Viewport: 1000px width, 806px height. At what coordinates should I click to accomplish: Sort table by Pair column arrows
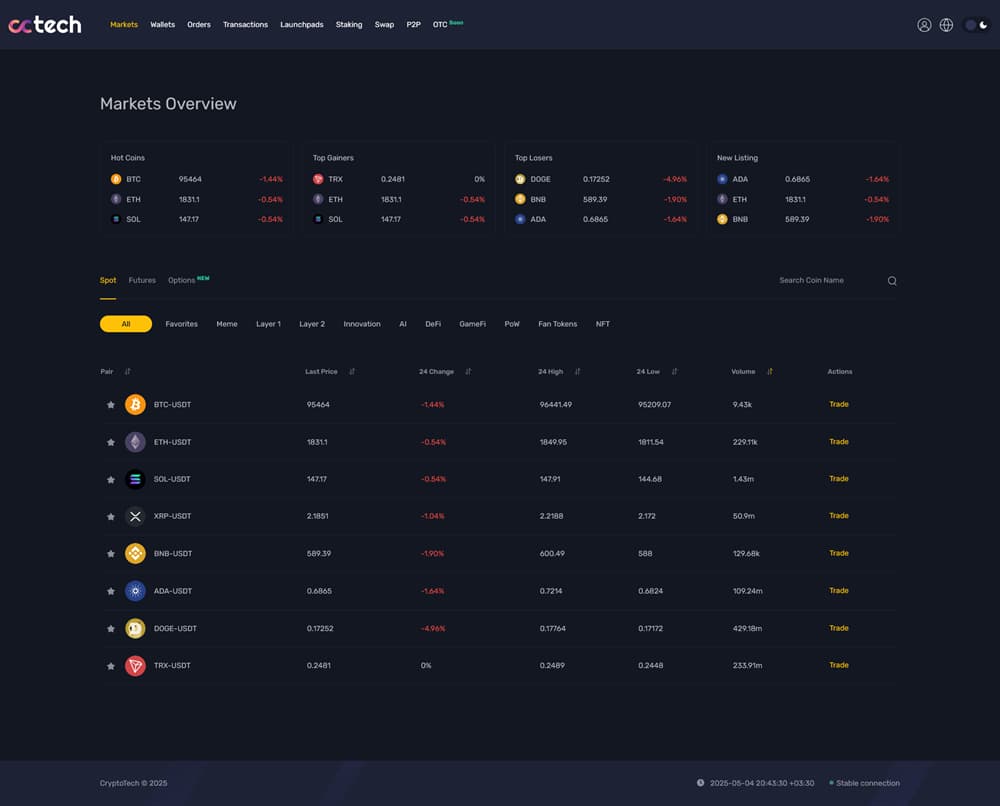coord(128,371)
